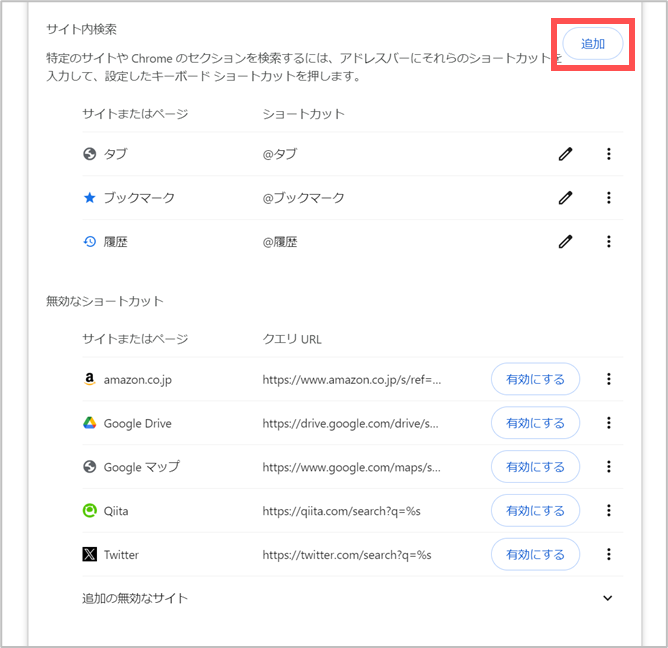Enable the Google マップ shortcut with 有効にする
This screenshot has height=648, width=668.
tap(535, 467)
